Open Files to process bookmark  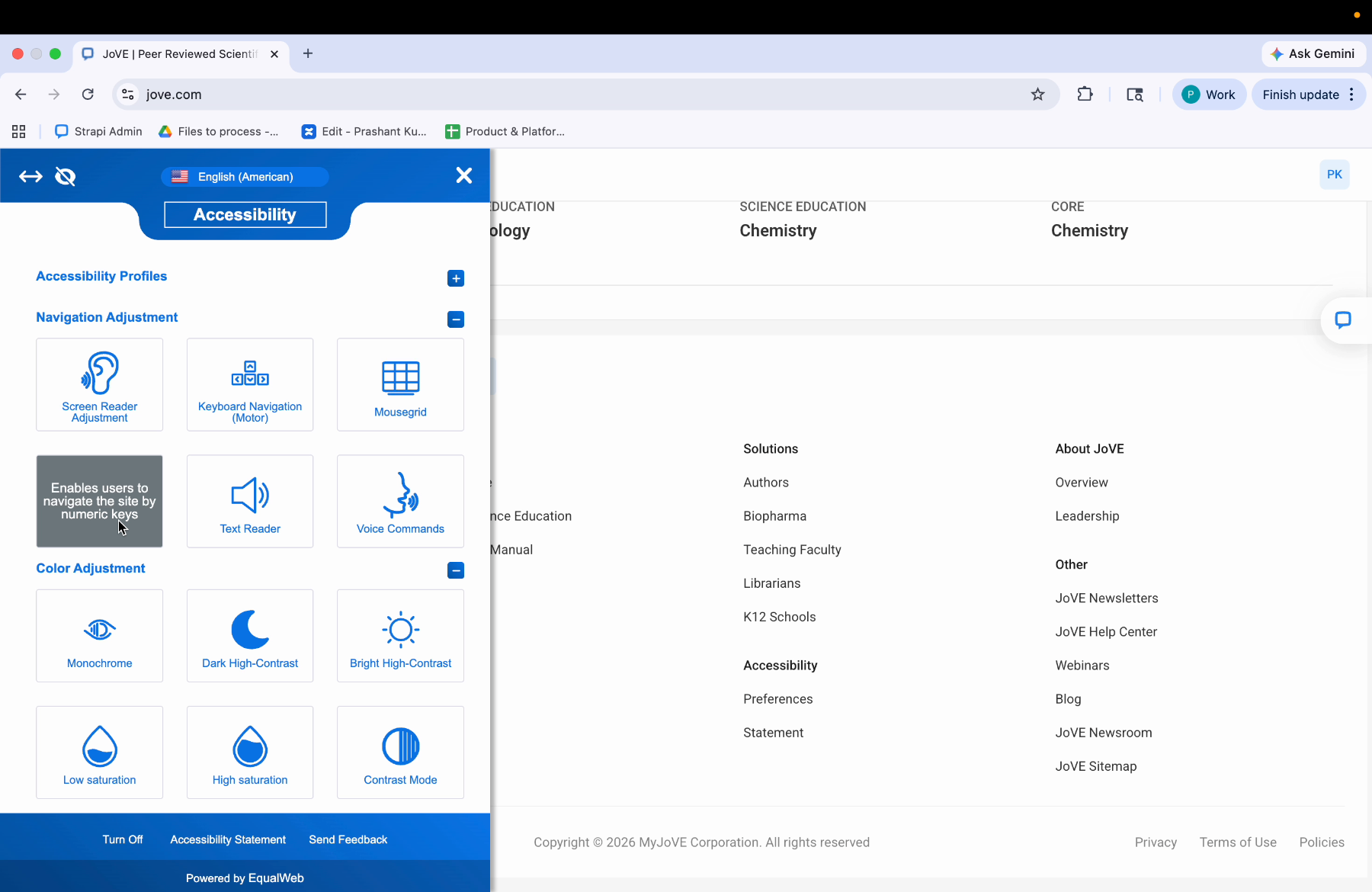pyautogui.click(x=219, y=131)
